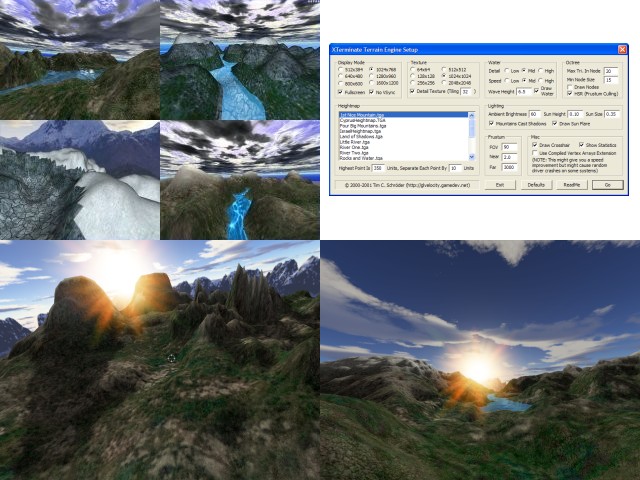The image size is (640, 480).
Task: Choose the 256x256 texture size
Action: pyautogui.click(x=413, y=82)
